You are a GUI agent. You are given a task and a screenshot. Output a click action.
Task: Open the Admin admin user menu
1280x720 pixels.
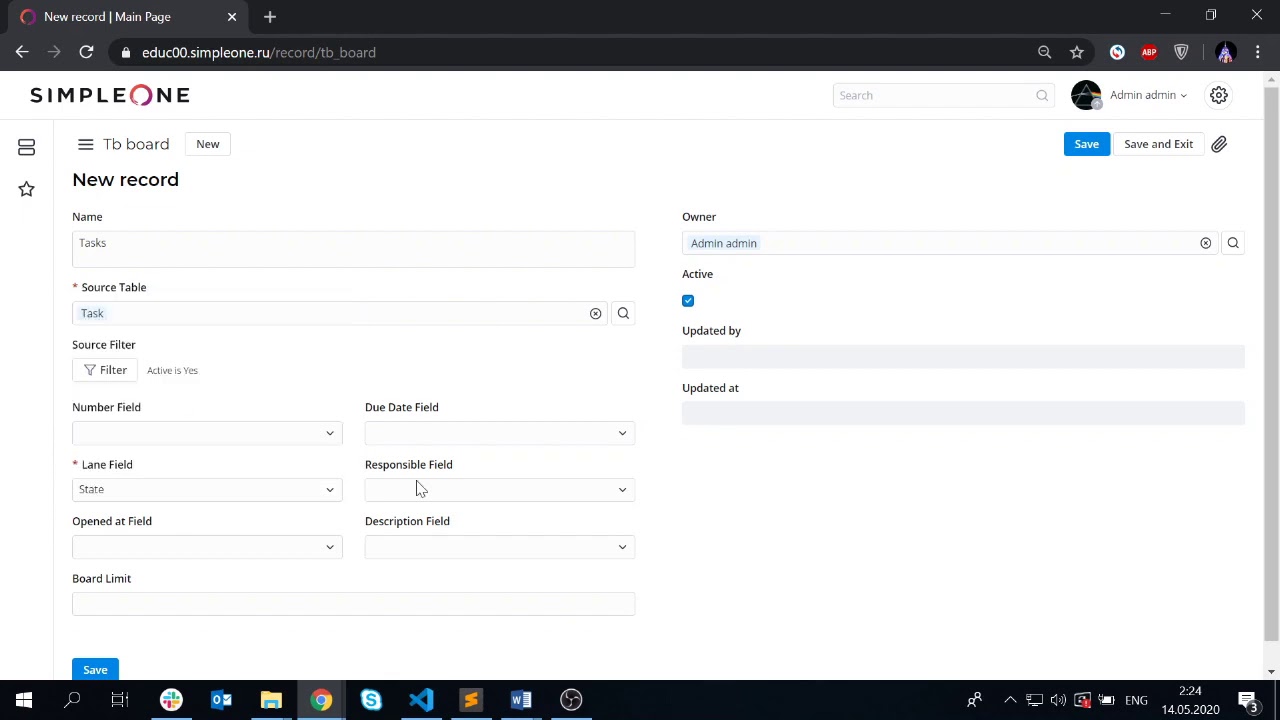coord(1148,95)
